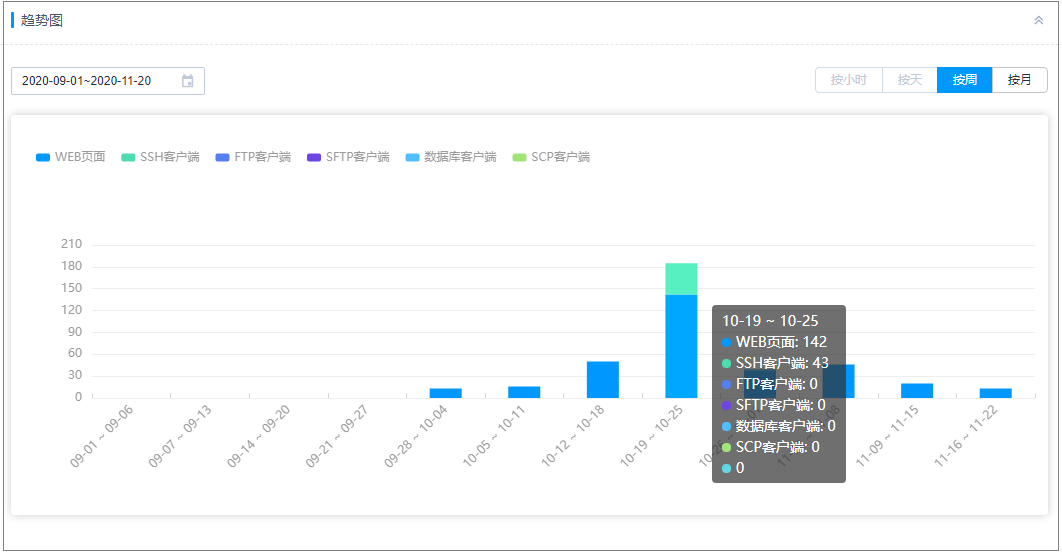The width and height of the screenshot is (1062, 553).
Task: Click the bar for 11-16 ~ 11-22
Action: click(995, 393)
